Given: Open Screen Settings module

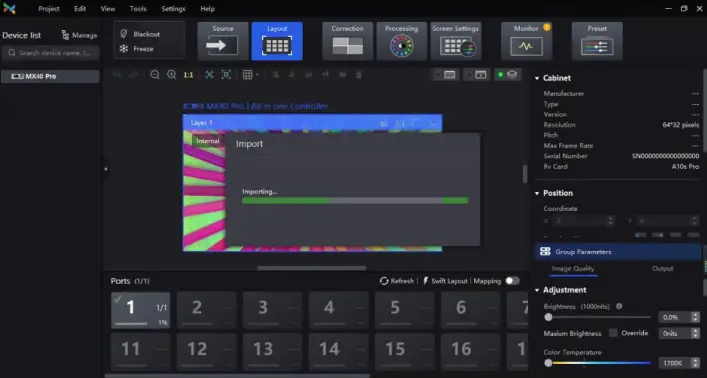Looking at the screenshot, I should pos(456,41).
